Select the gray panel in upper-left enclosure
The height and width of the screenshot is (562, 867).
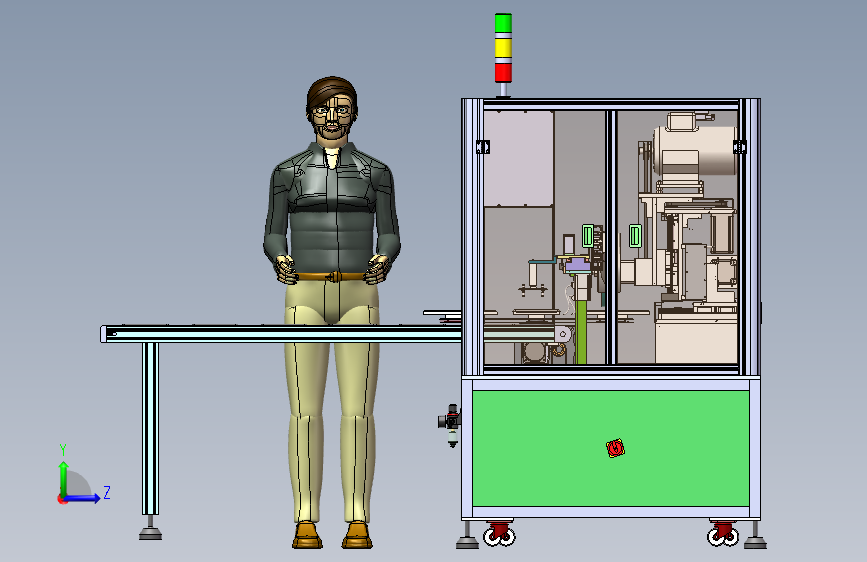click(519, 158)
